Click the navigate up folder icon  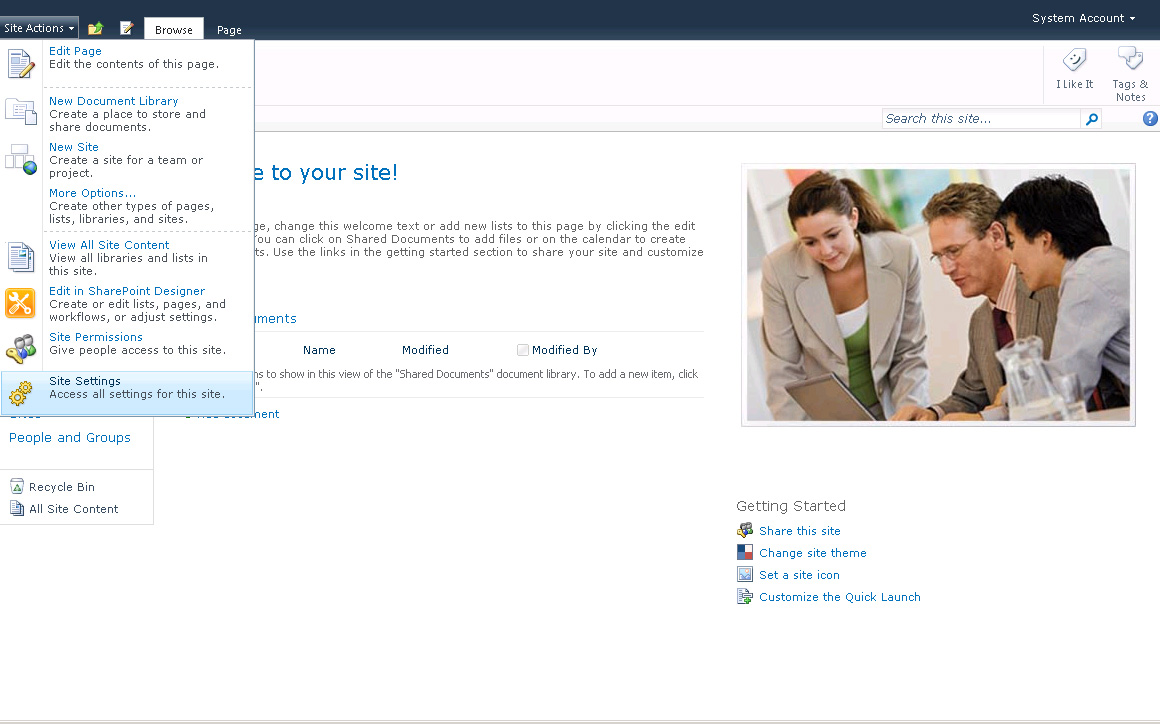point(95,28)
